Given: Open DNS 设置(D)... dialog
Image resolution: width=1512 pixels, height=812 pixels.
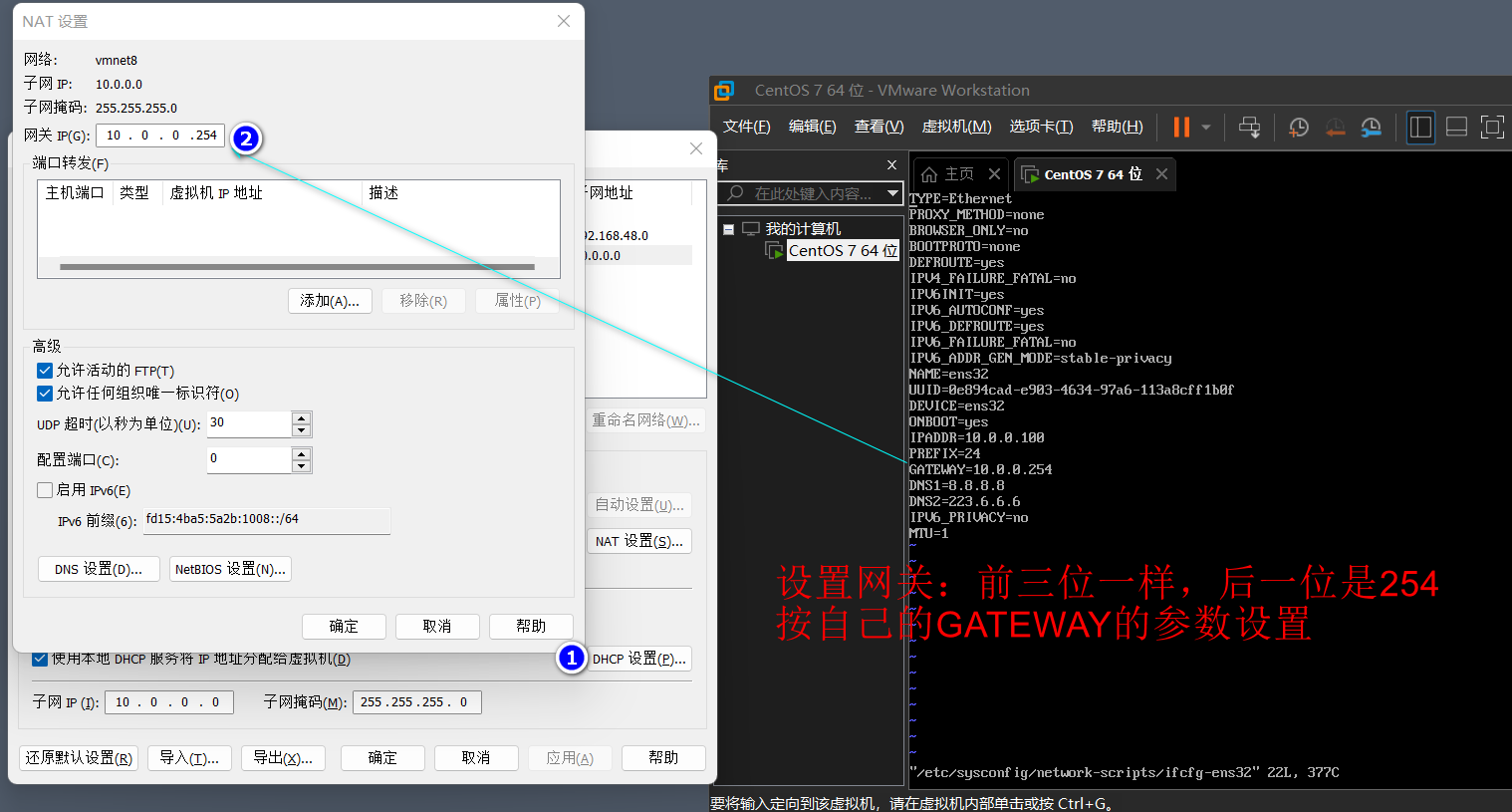Looking at the screenshot, I should tap(99, 569).
